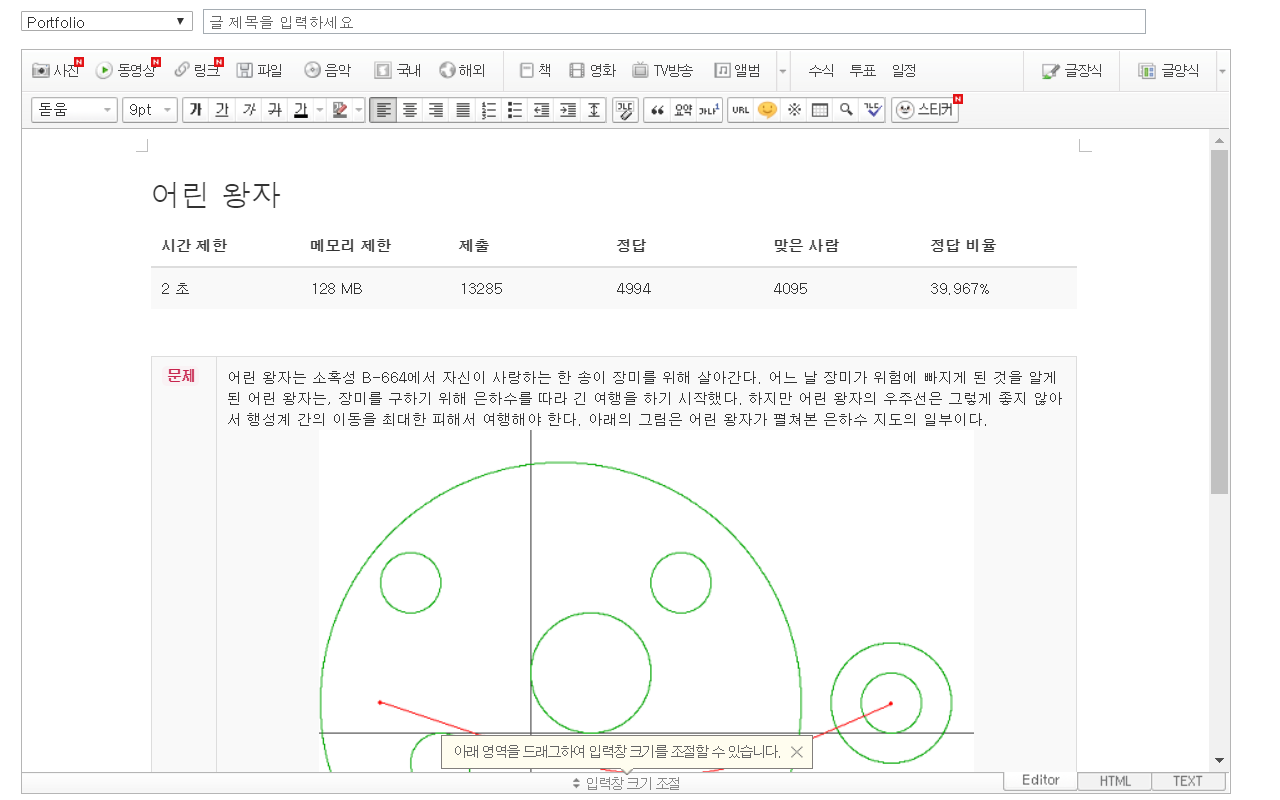Image resolution: width=1280 pixels, height=800 pixels.
Task: Insert a table
Action: pos(820,110)
